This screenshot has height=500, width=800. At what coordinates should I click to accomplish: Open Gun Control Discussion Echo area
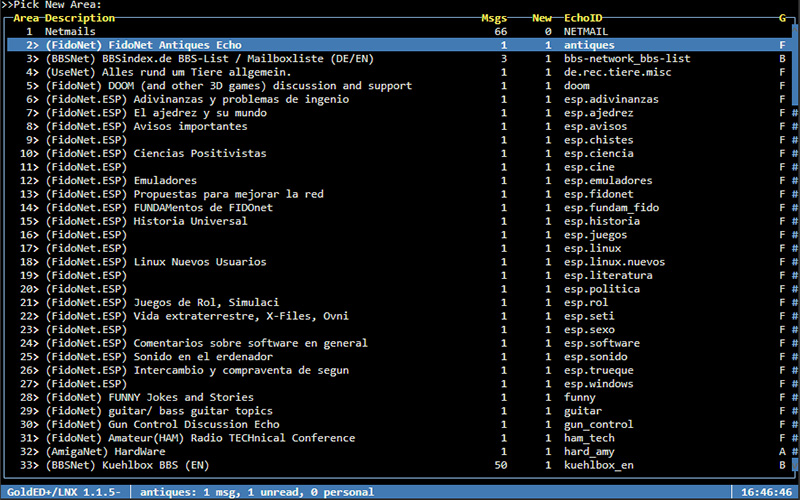(399, 424)
